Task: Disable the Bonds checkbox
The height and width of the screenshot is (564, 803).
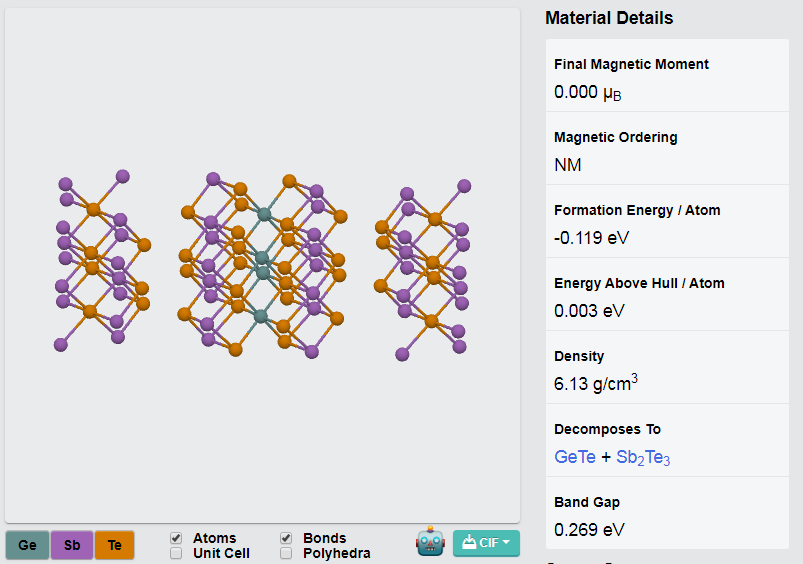Action: [286, 538]
